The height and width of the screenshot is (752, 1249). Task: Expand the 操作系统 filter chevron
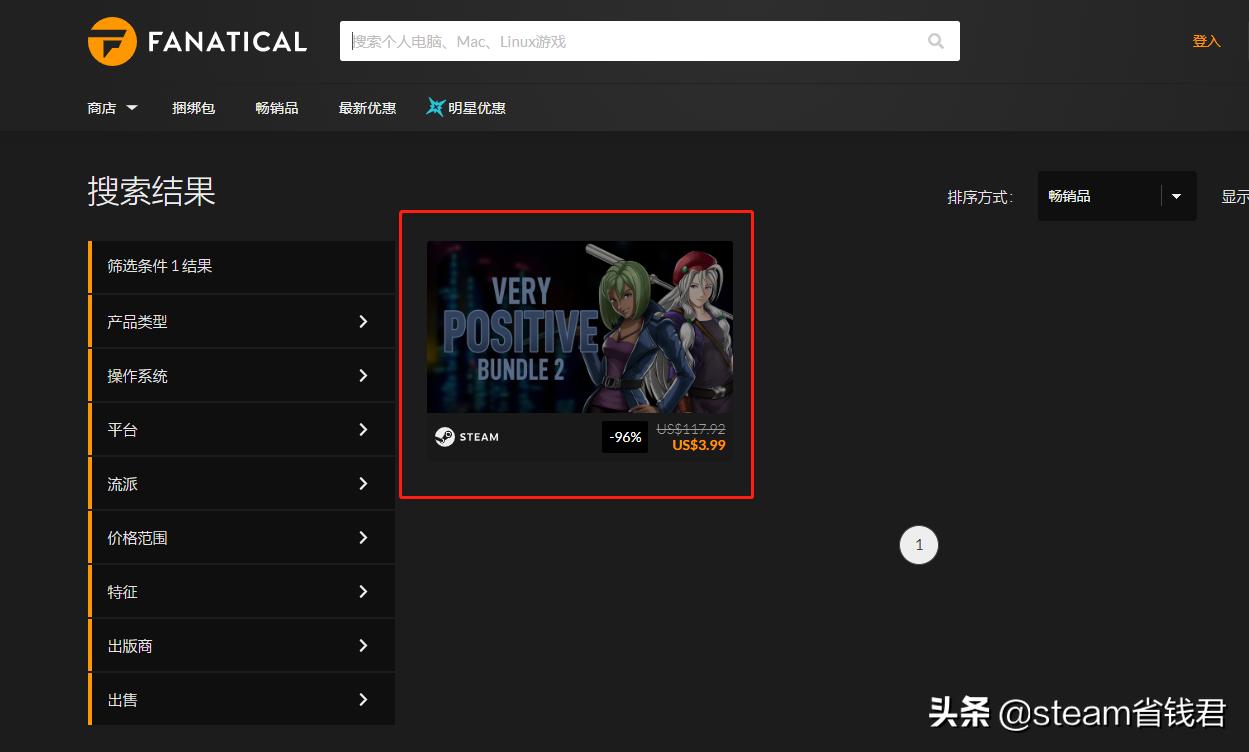363,375
